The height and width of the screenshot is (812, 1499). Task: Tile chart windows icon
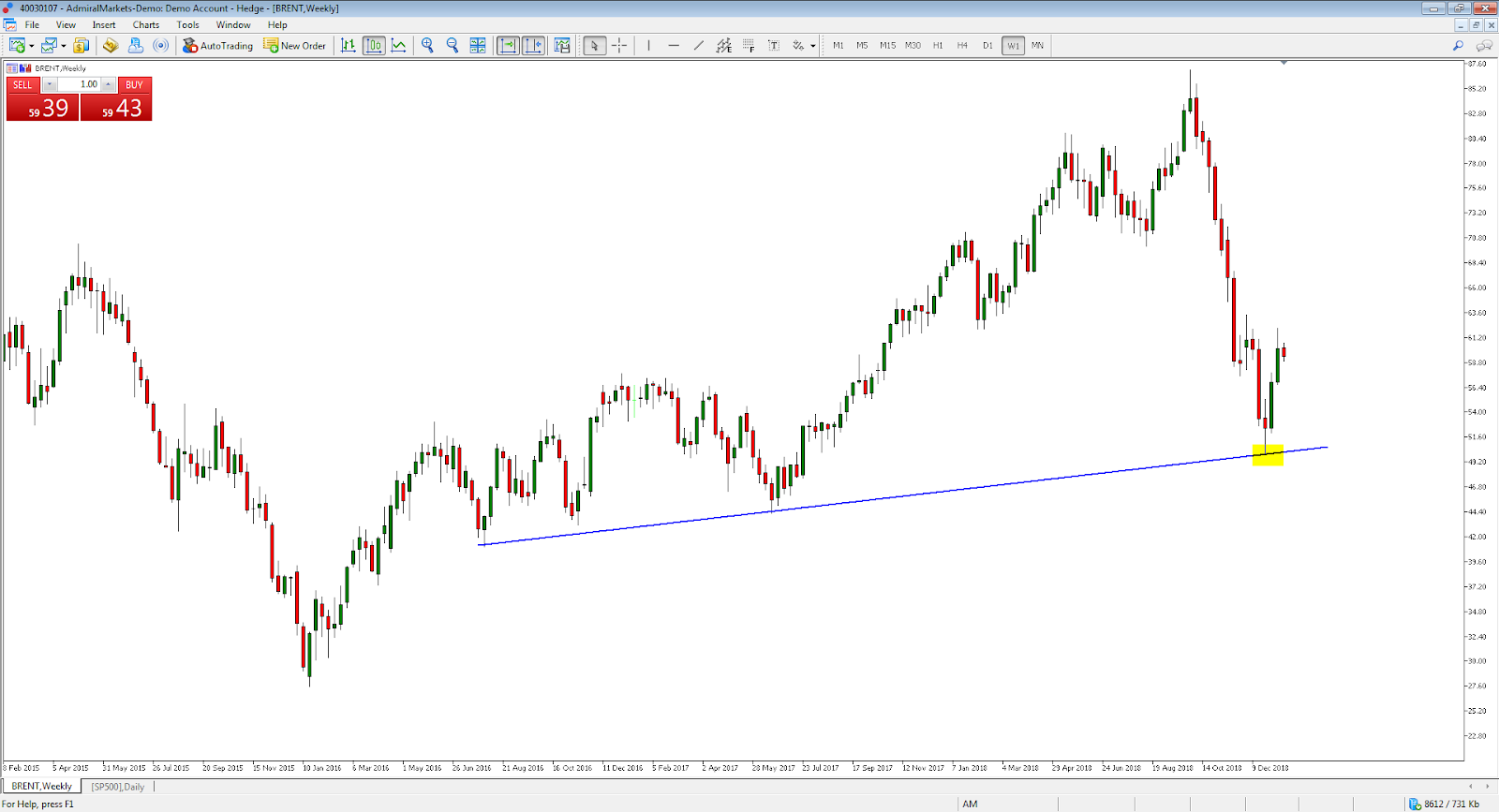(x=478, y=45)
